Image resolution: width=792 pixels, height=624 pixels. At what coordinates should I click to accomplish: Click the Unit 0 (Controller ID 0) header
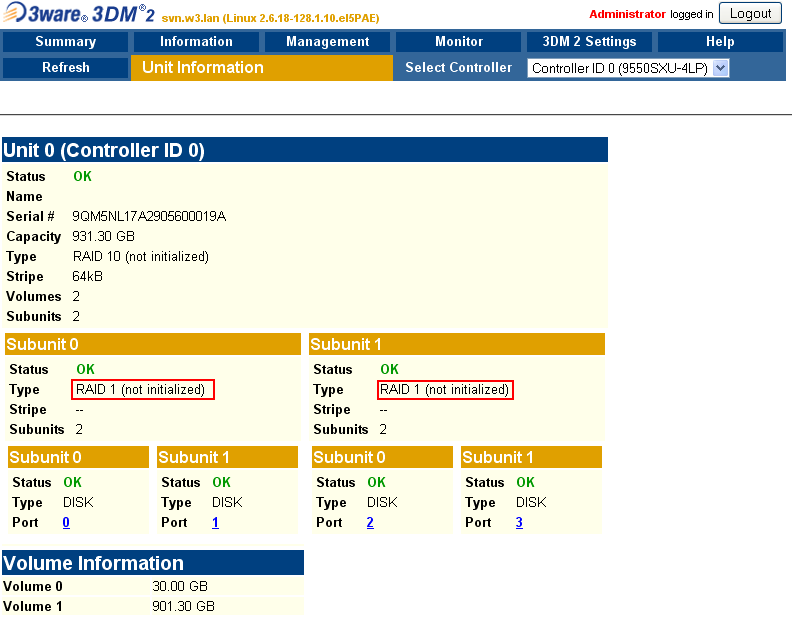tap(104, 150)
